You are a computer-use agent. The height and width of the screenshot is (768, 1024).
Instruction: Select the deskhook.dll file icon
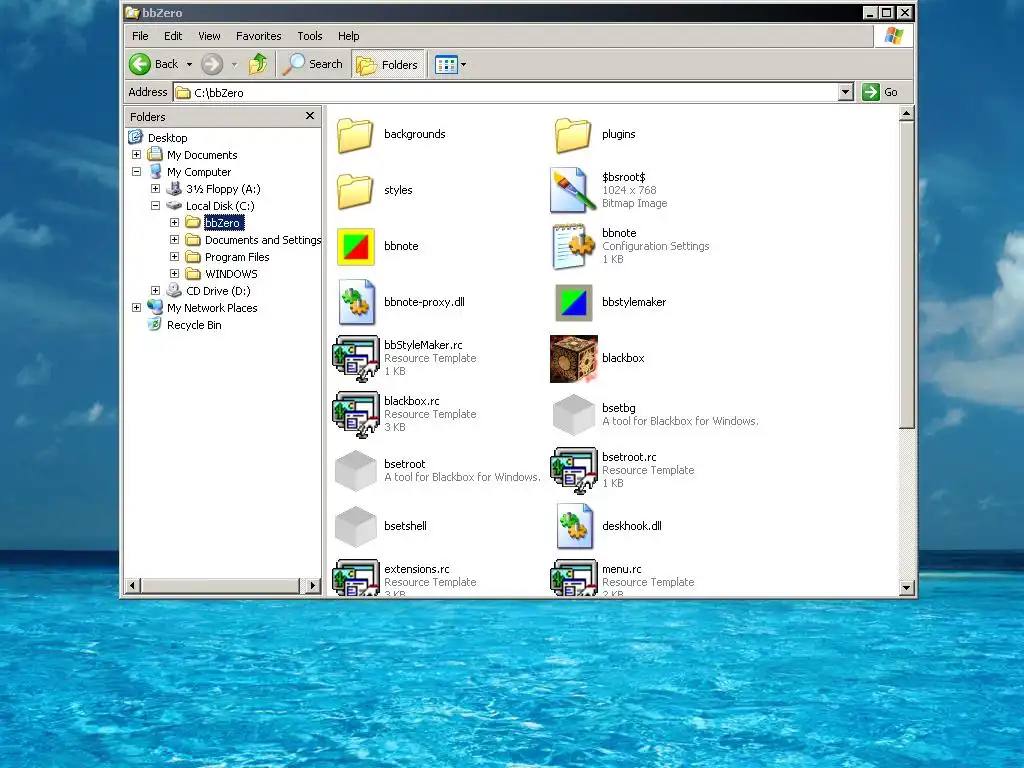pos(574,526)
